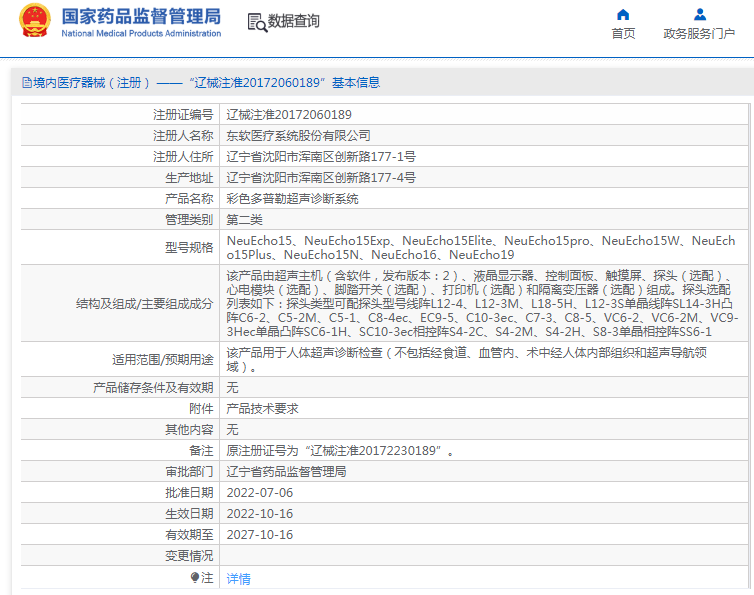This screenshot has height=595, width=754.
Task: Open the 数据查询 page
Action: pyautogui.click(x=293, y=21)
